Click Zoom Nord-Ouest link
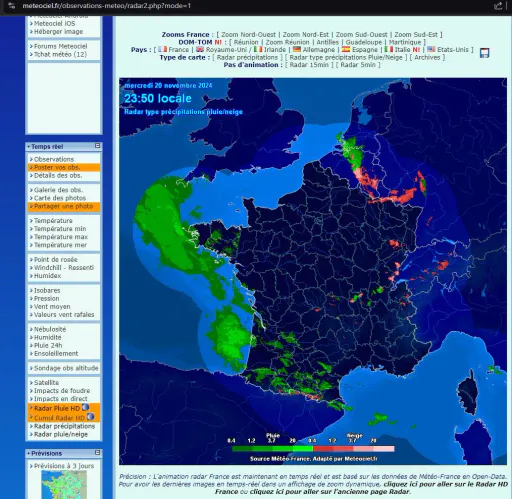 click(248, 35)
